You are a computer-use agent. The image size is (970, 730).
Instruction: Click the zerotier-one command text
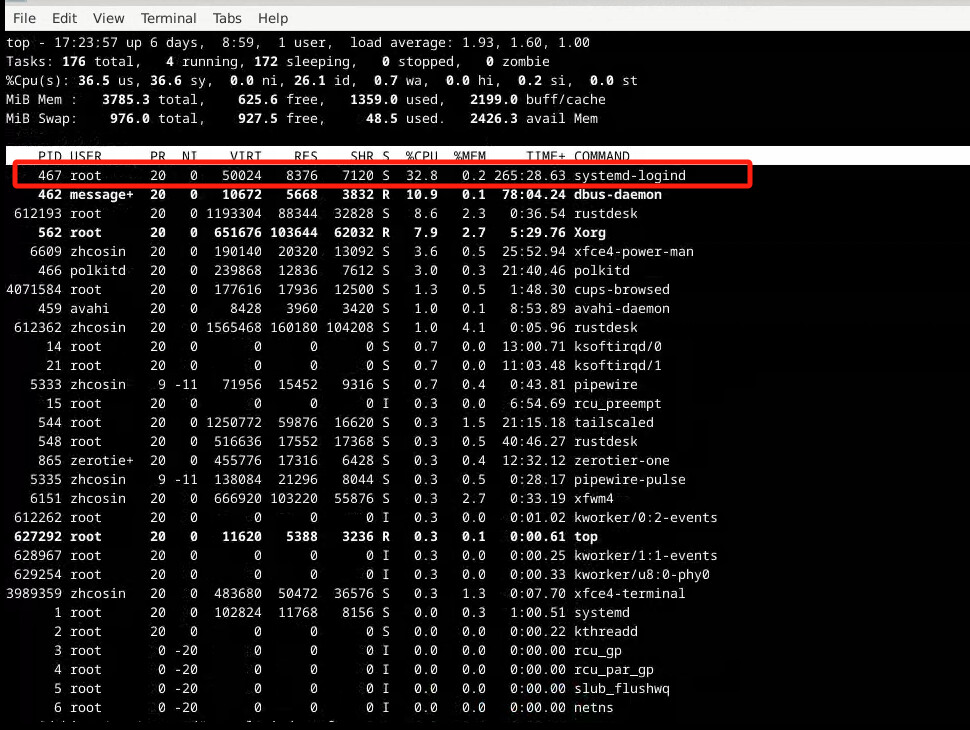[622, 460]
